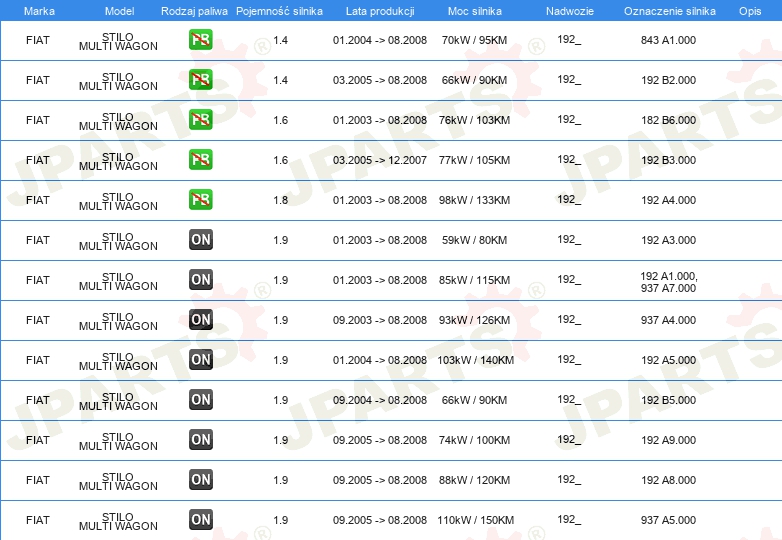This screenshot has width=782, height=540.
Task: Click the Oznaczenie silnika column header
Action: point(669,11)
